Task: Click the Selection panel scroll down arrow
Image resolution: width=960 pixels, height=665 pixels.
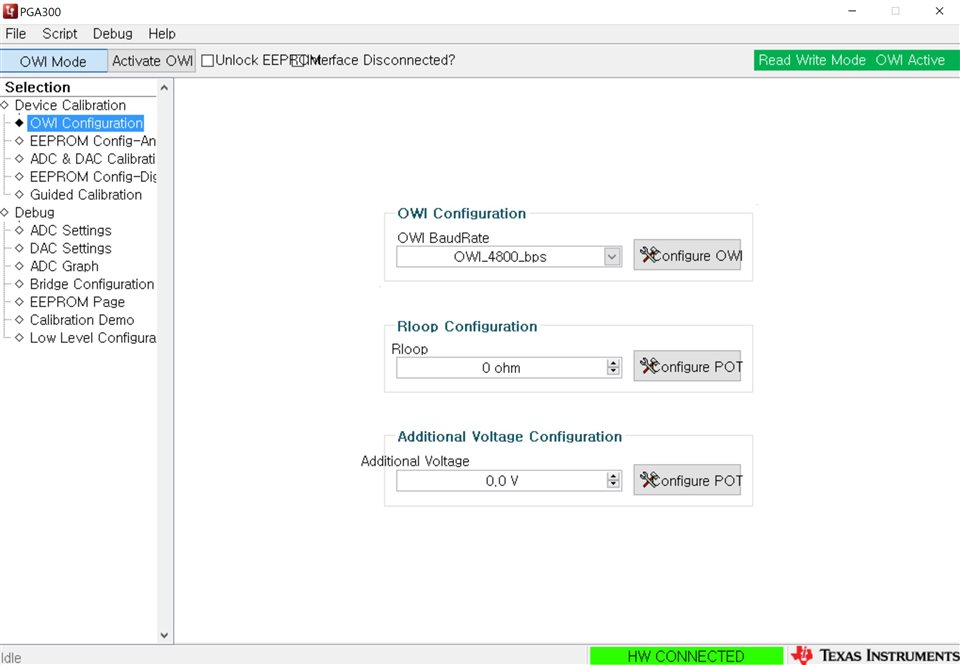Action: point(164,635)
